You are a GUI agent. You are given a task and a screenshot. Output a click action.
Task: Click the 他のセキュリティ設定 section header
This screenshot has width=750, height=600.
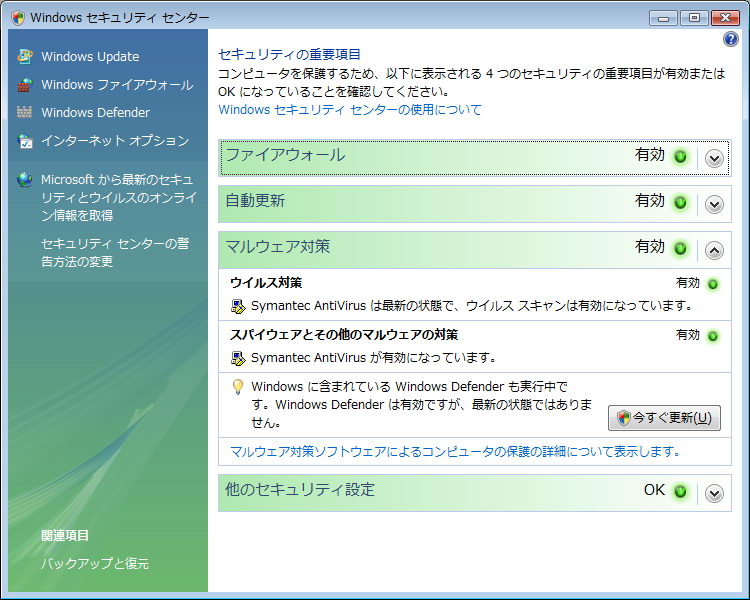coord(475,493)
